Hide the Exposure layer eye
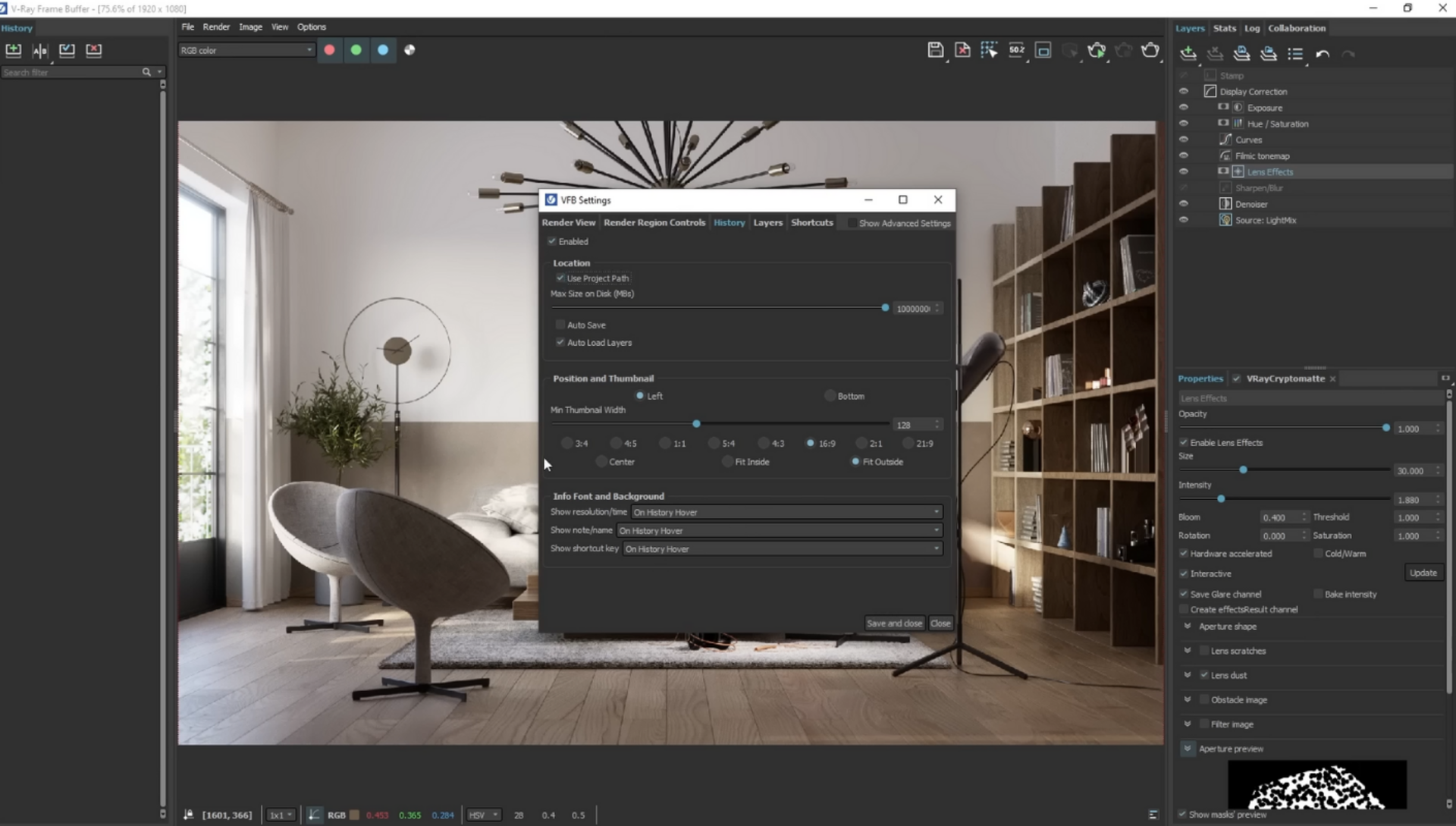This screenshot has height=826, width=1456. (x=1183, y=107)
